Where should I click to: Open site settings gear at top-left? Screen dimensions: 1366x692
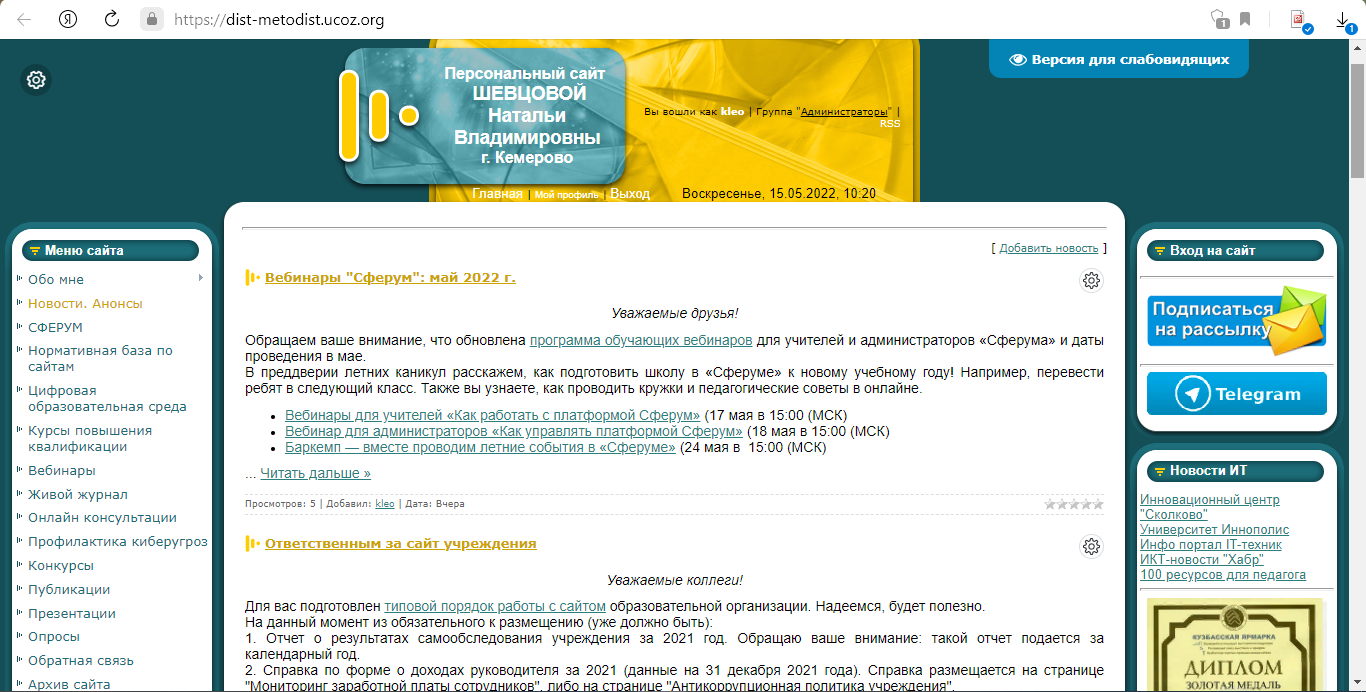(36, 80)
